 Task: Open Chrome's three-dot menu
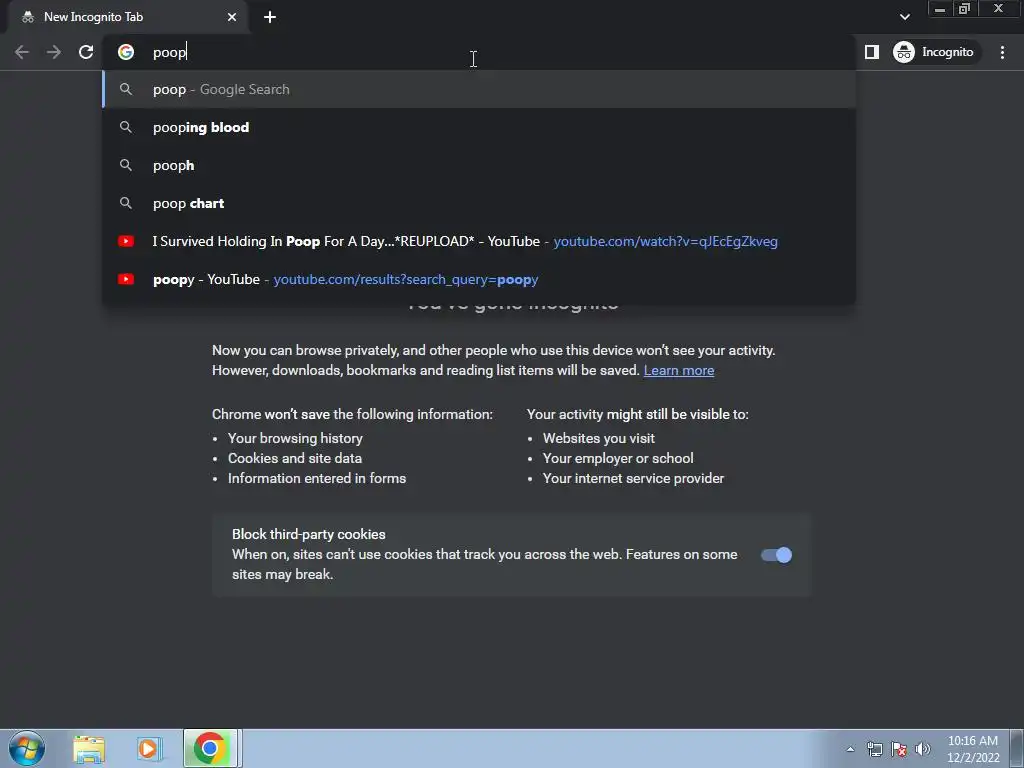(x=1002, y=52)
